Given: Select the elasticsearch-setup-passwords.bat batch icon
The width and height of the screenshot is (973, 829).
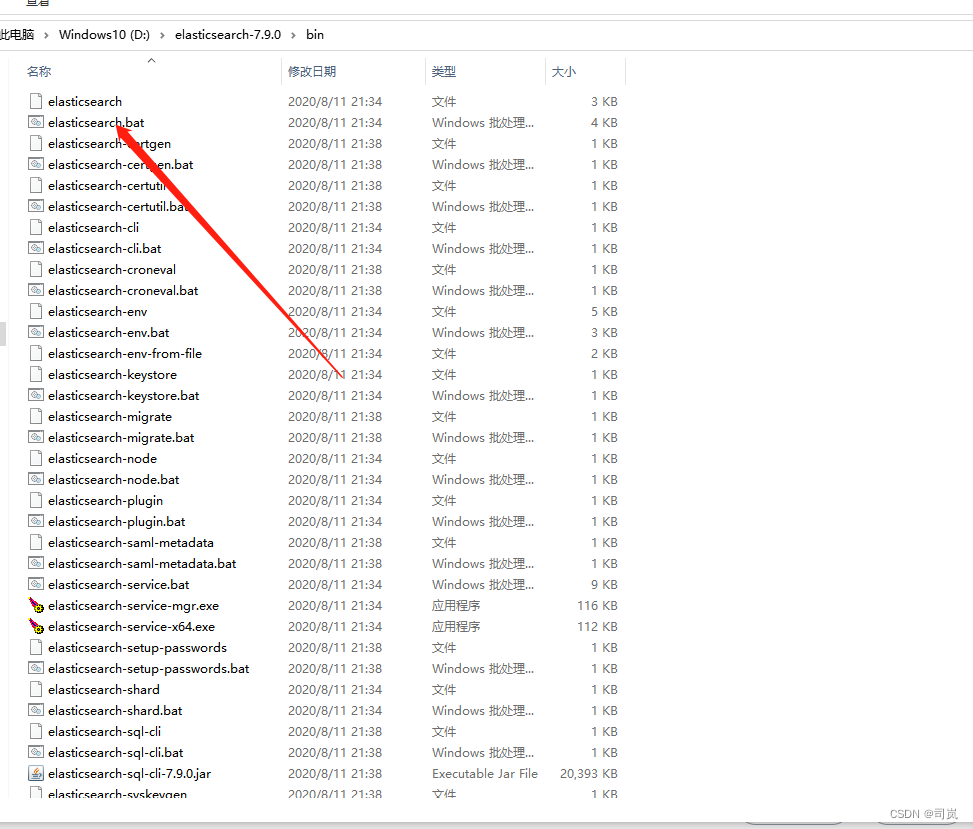Looking at the screenshot, I should [x=36, y=668].
